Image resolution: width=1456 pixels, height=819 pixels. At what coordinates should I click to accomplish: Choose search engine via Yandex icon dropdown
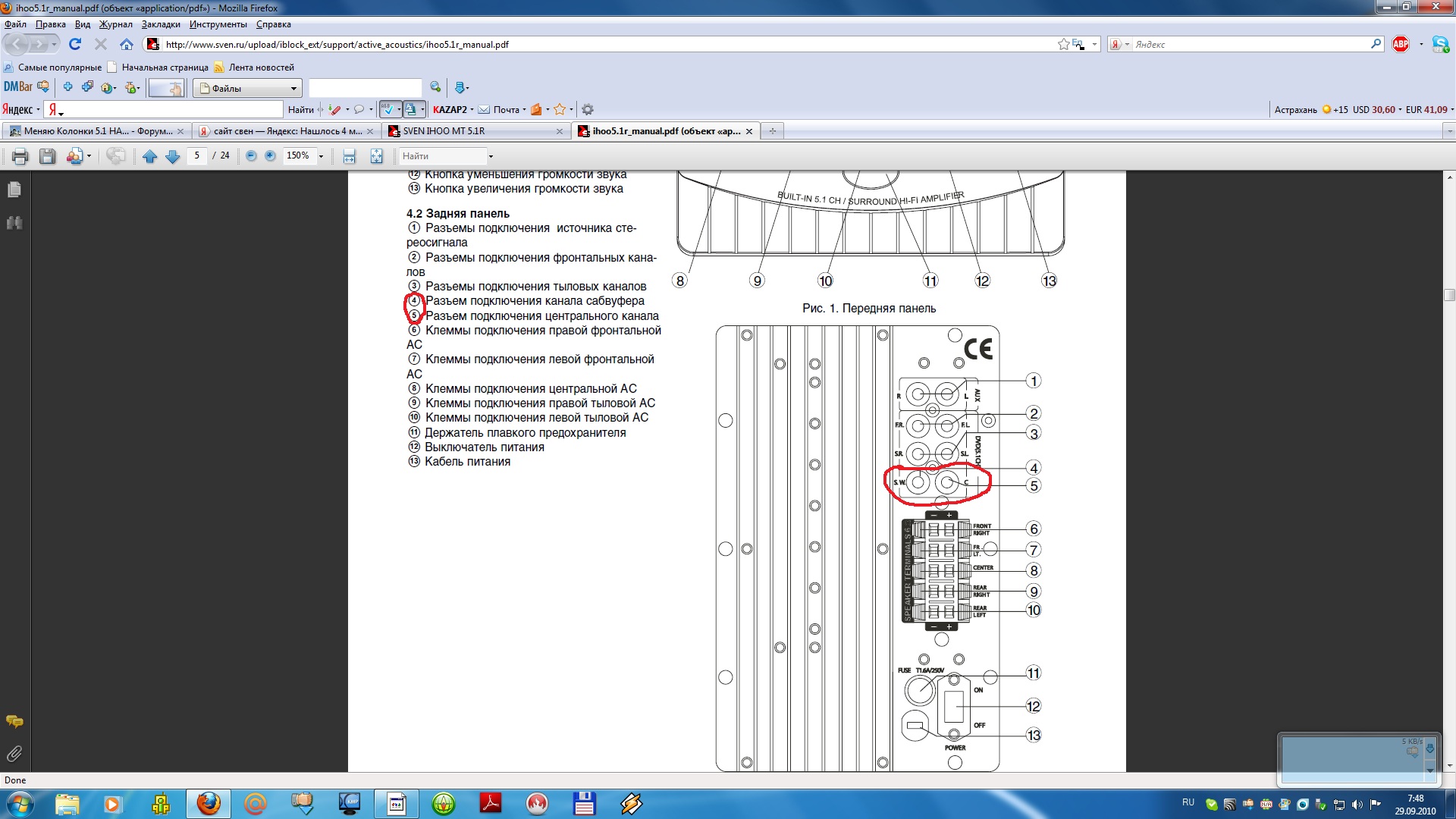point(1119,44)
